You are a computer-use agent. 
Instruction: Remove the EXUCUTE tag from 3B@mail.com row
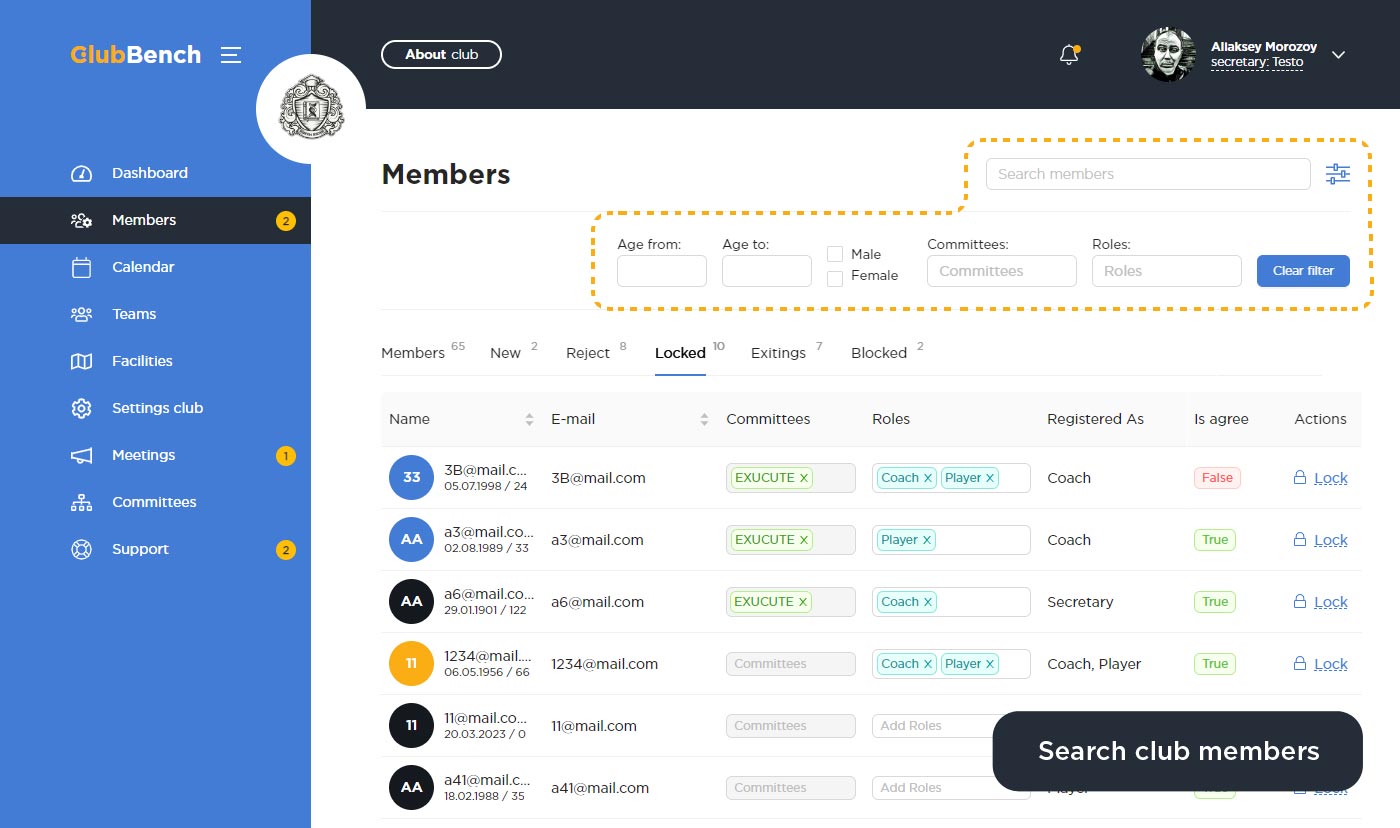pyautogui.click(x=803, y=478)
